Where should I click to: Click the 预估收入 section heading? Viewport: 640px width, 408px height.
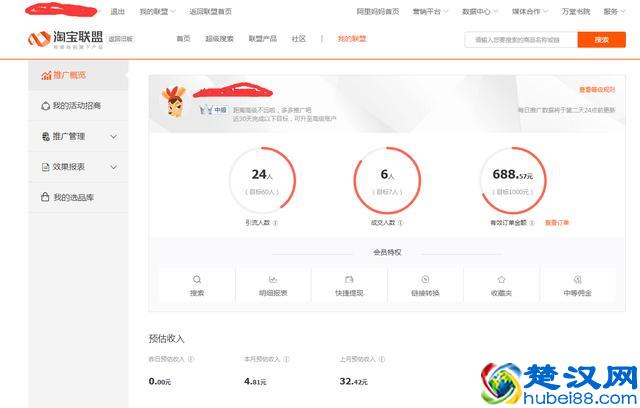167,338
